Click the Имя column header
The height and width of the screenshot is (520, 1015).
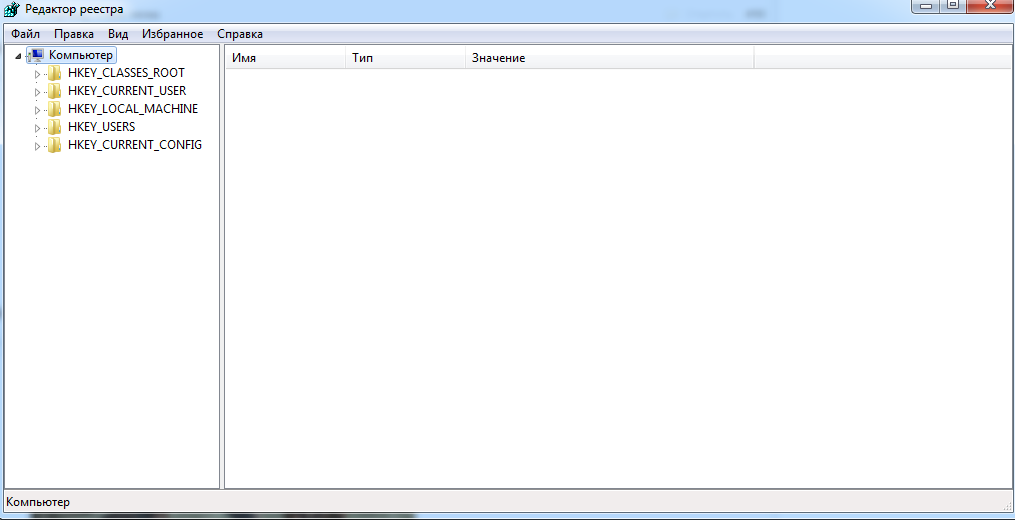(x=284, y=58)
